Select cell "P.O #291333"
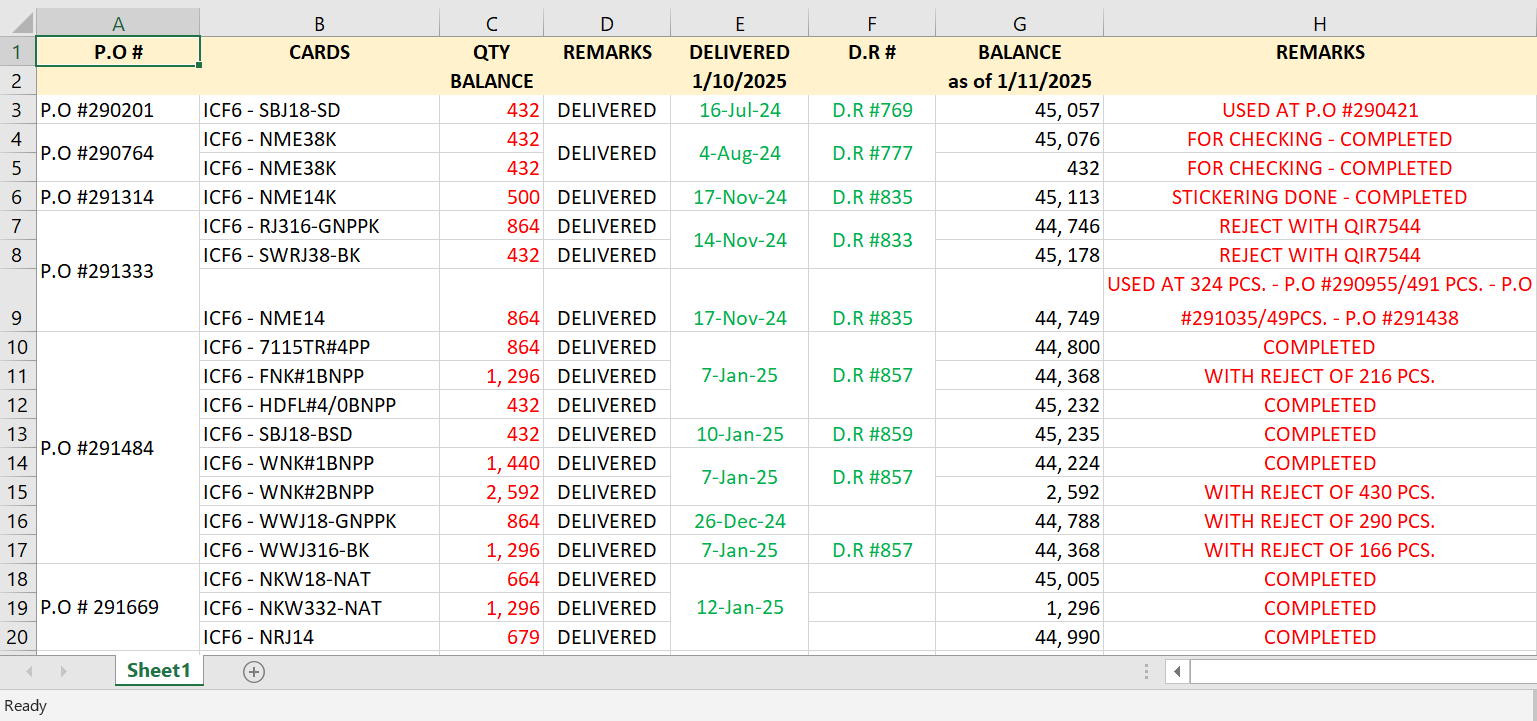 pyautogui.click(x=118, y=271)
